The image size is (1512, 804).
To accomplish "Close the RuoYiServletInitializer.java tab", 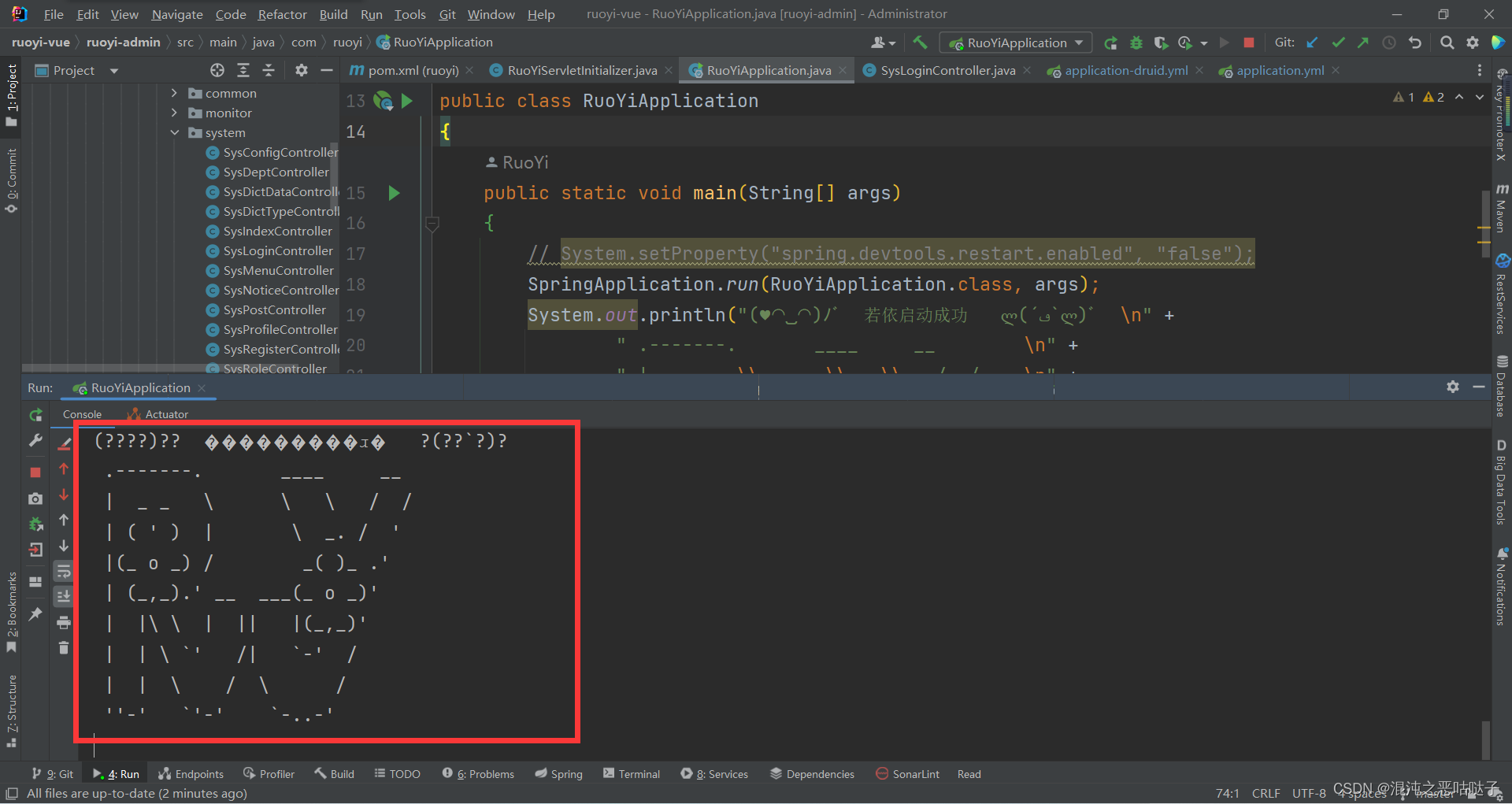I will click(x=669, y=70).
